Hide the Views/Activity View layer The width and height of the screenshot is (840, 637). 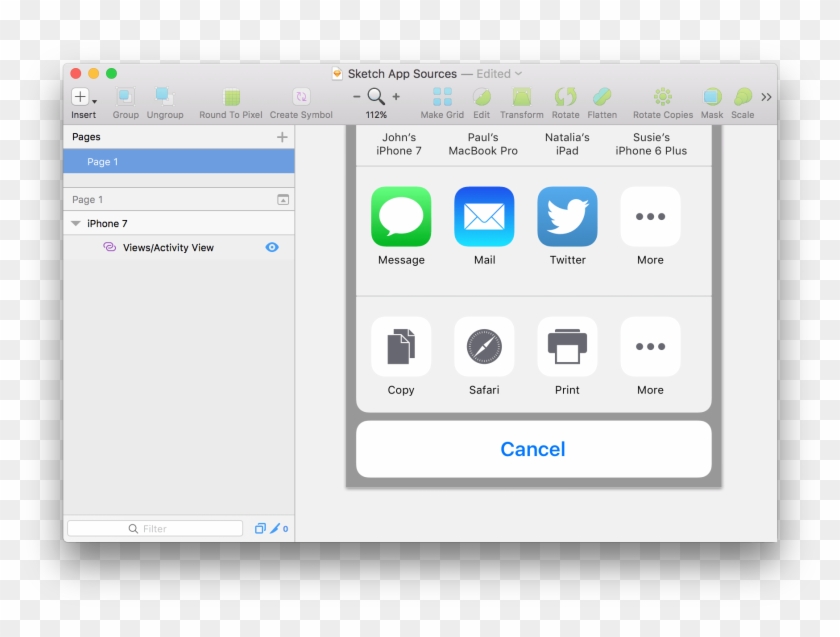(x=272, y=247)
